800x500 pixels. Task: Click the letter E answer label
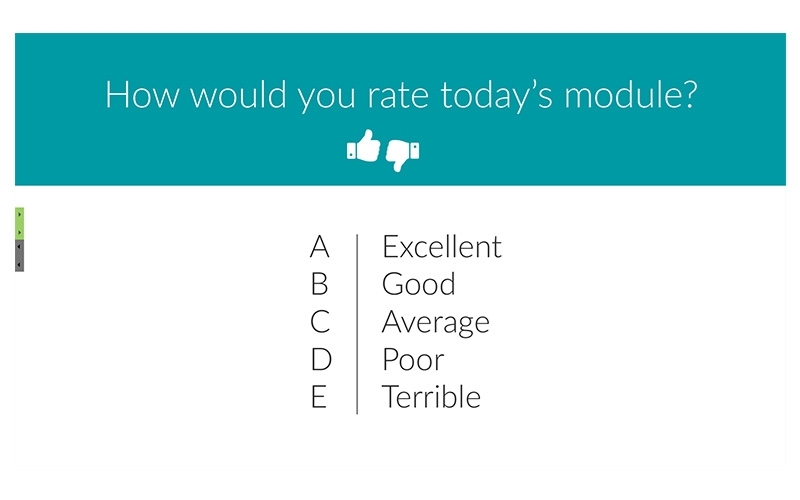click(x=319, y=397)
